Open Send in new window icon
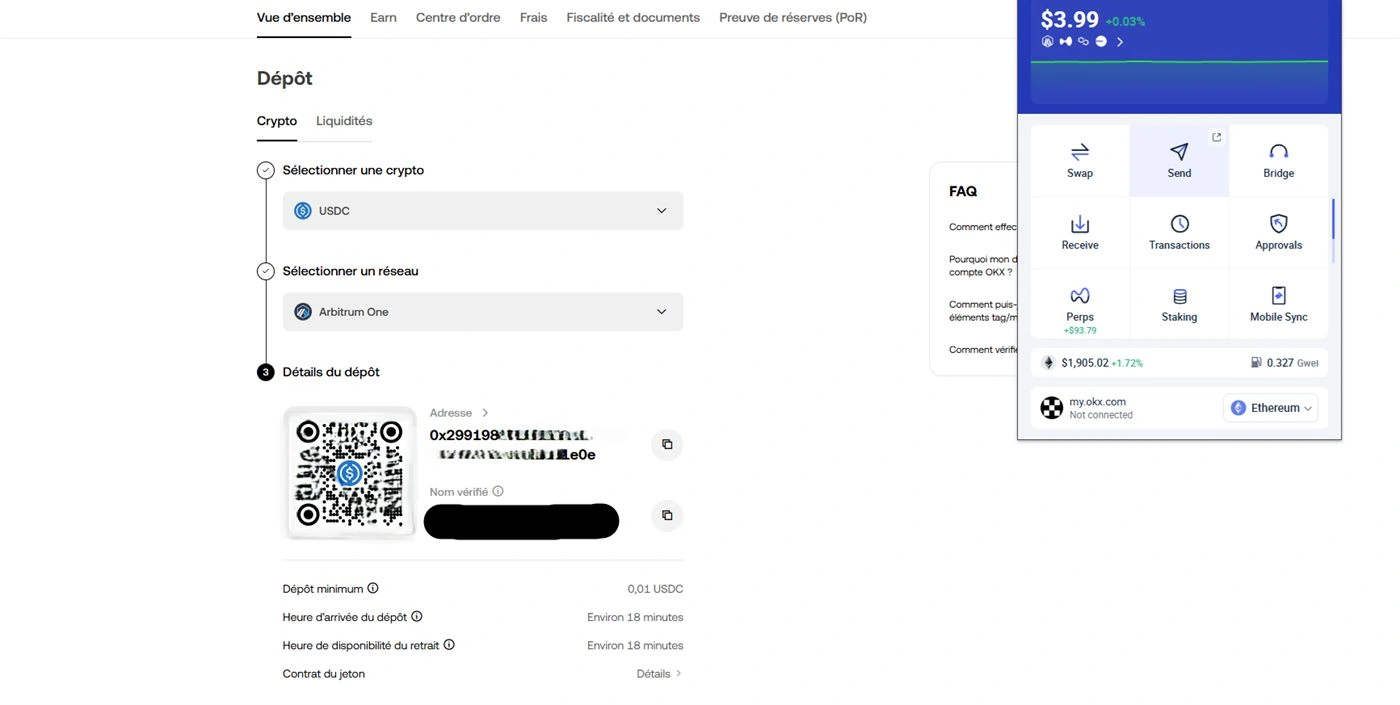Viewport: 1400px width, 705px height. [x=1216, y=138]
